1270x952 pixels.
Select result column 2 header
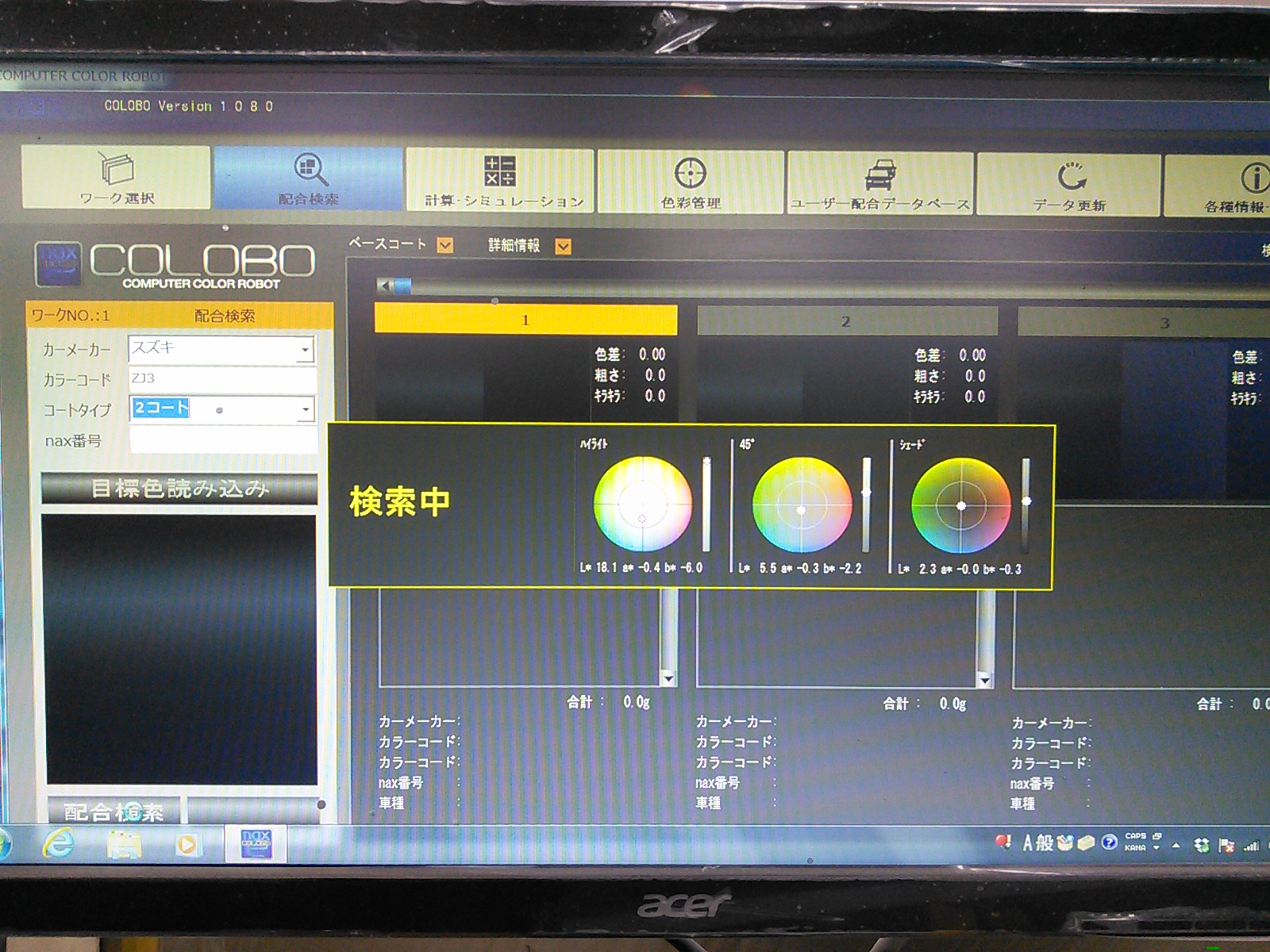click(846, 321)
